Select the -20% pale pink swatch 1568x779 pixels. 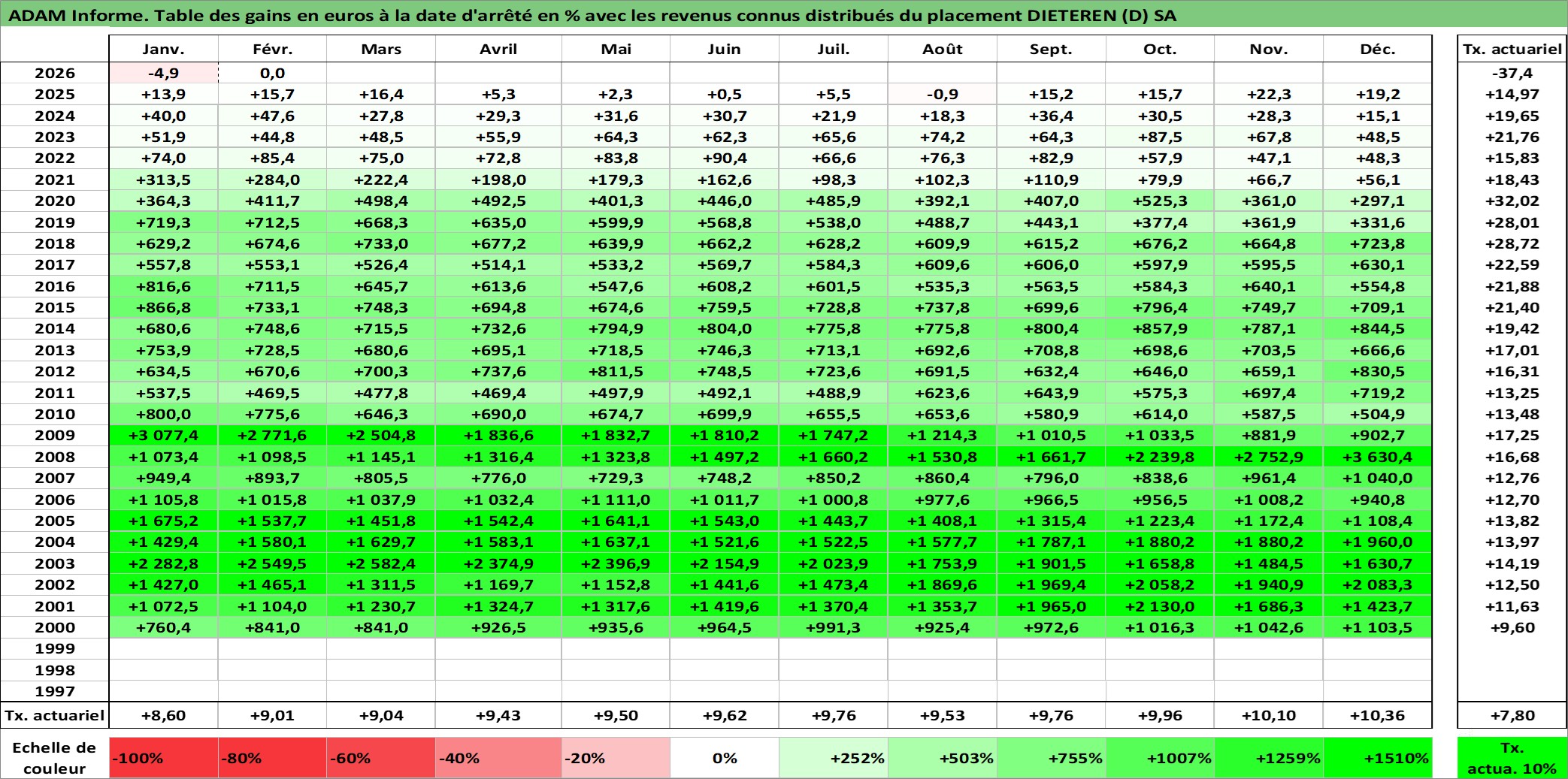pyautogui.click(x=616, y=758)
